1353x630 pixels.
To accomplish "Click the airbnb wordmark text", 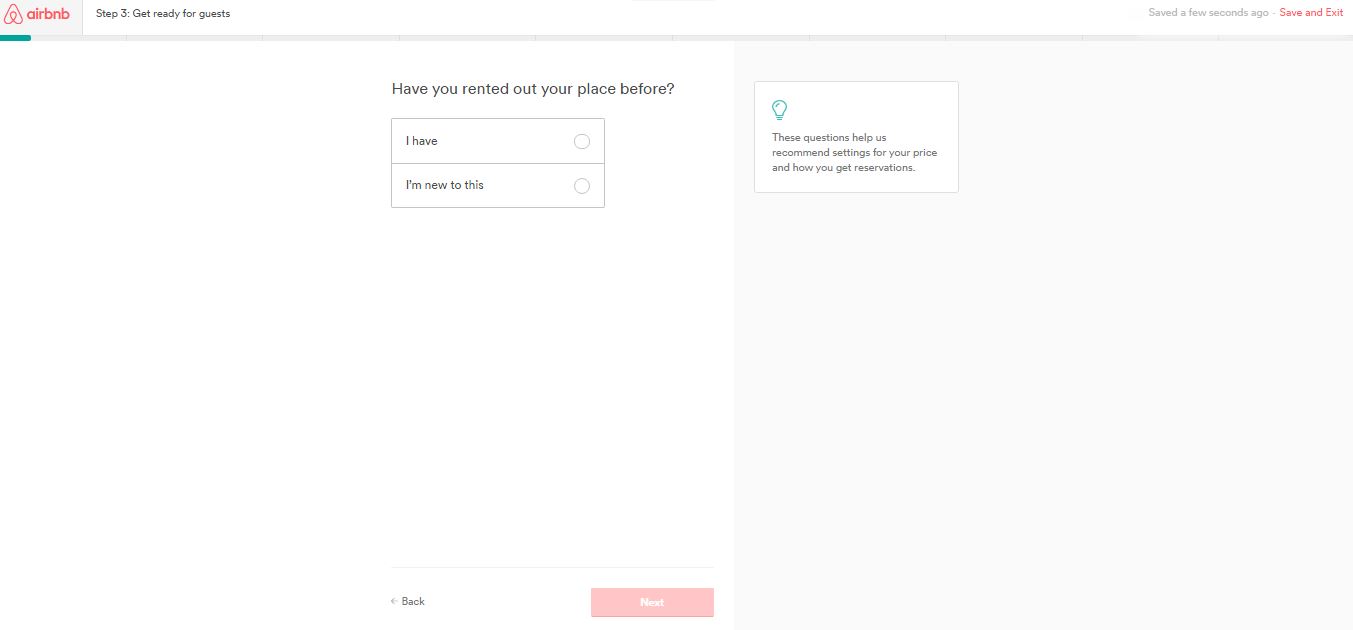I will (48, 13).
